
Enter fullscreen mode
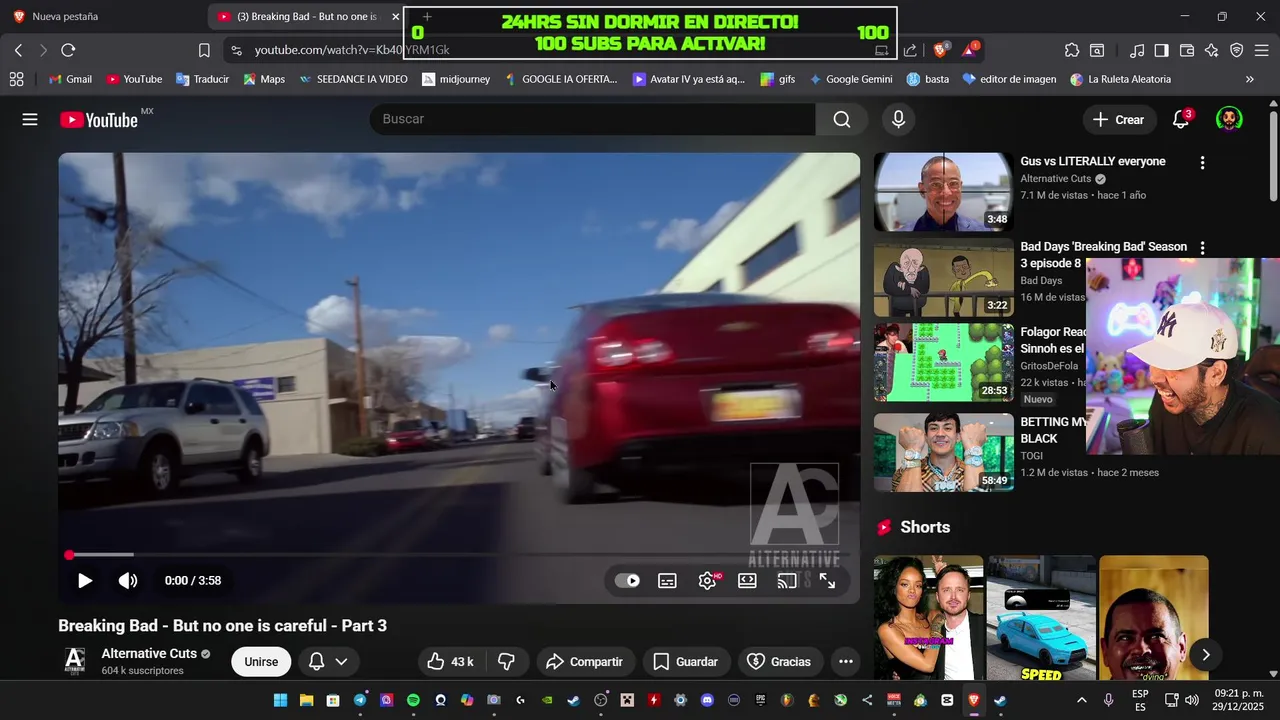827,580
